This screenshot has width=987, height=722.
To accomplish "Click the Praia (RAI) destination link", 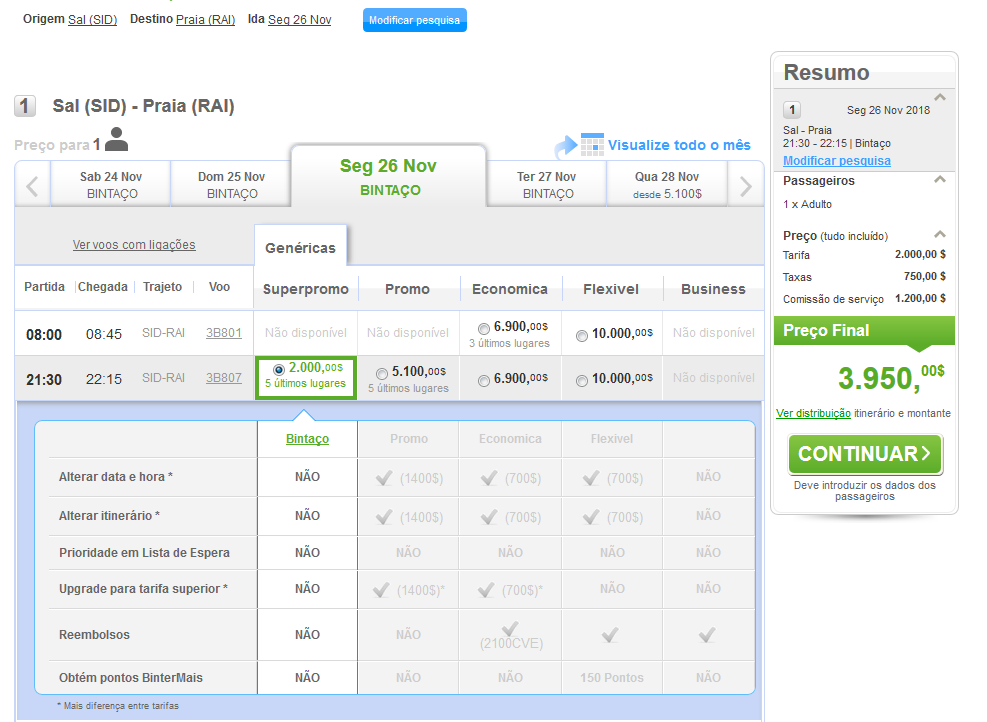I will point(205,20).
